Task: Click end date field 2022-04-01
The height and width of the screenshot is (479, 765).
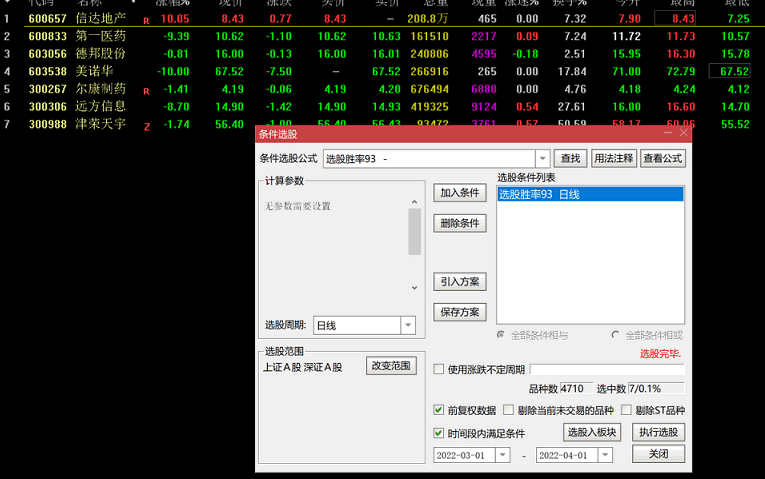Action: [x=567, y=455]
